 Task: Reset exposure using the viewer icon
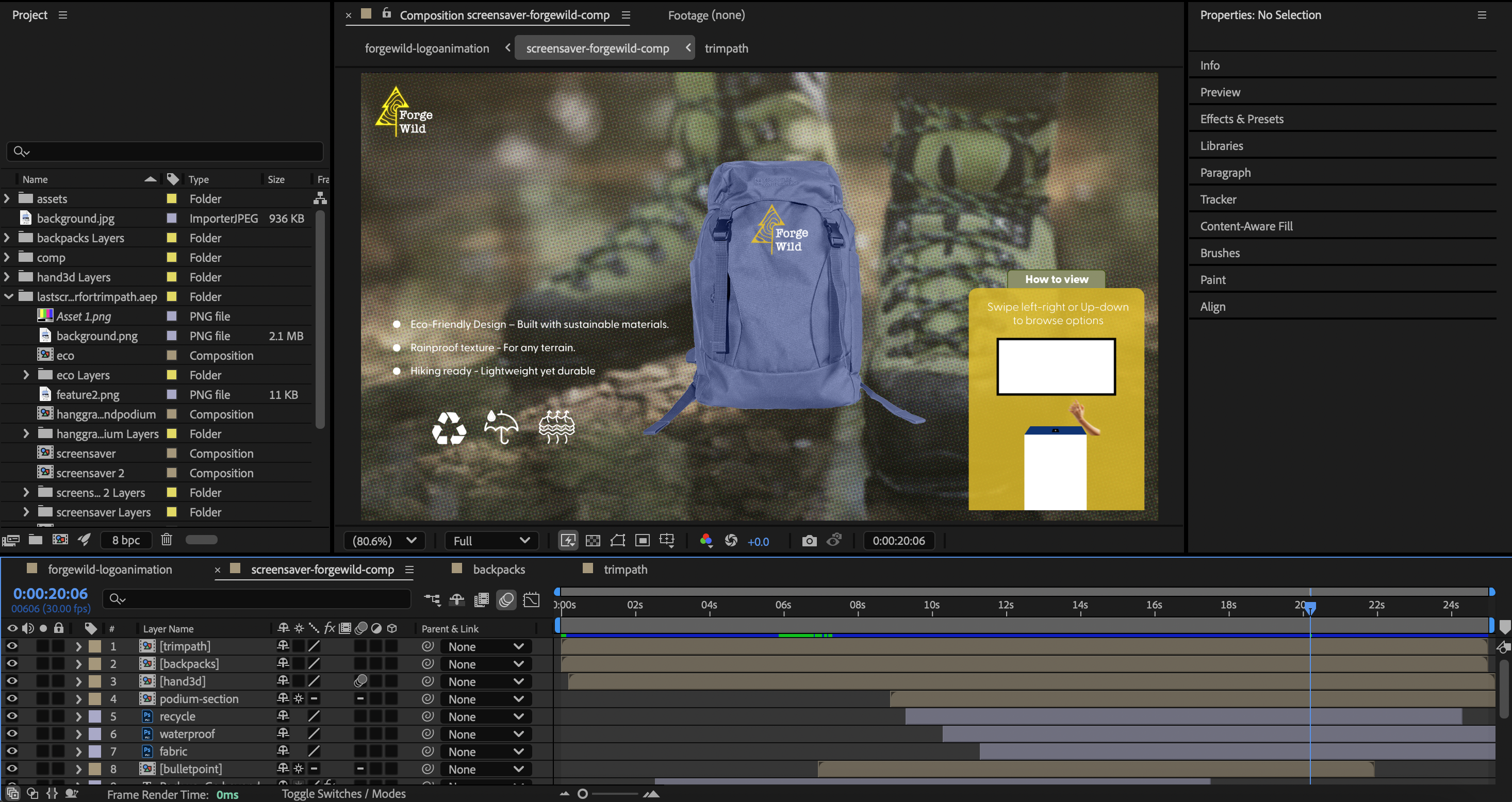731,541
